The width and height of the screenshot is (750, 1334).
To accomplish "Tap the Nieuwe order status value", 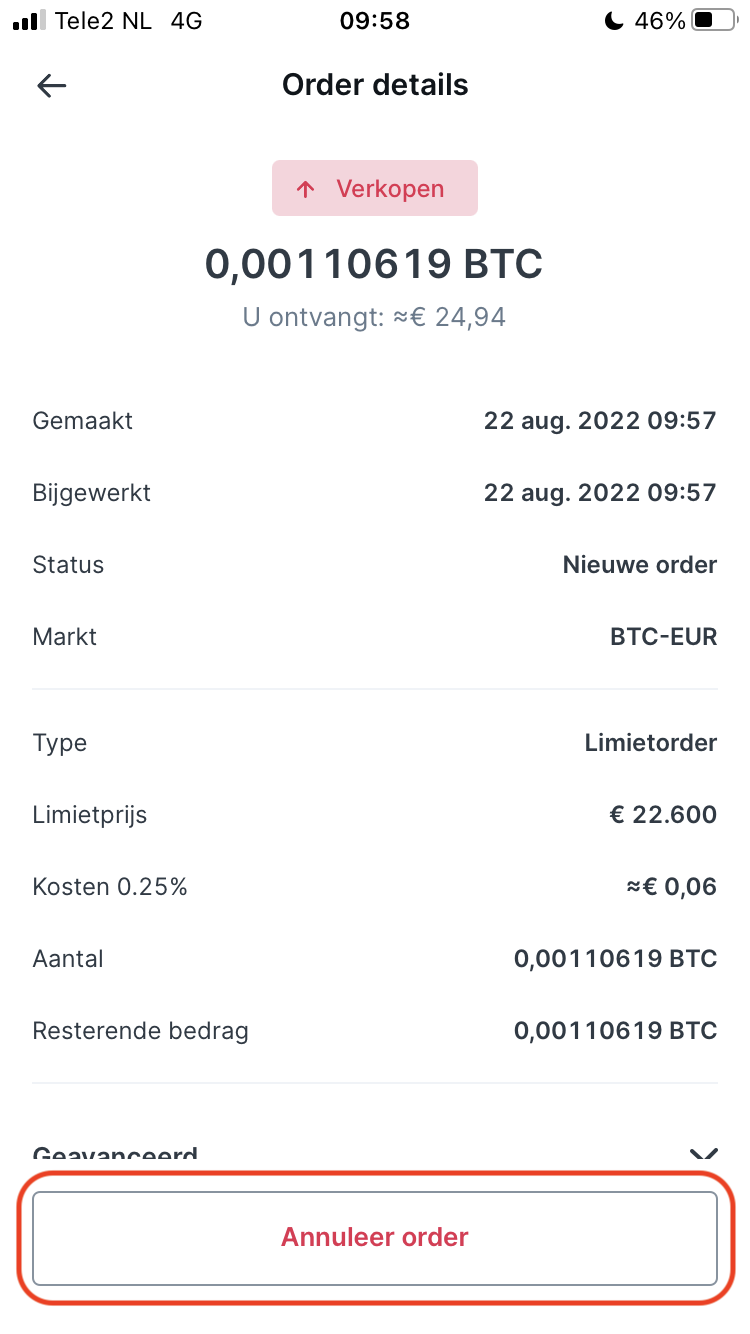I will tap(640, 565).
